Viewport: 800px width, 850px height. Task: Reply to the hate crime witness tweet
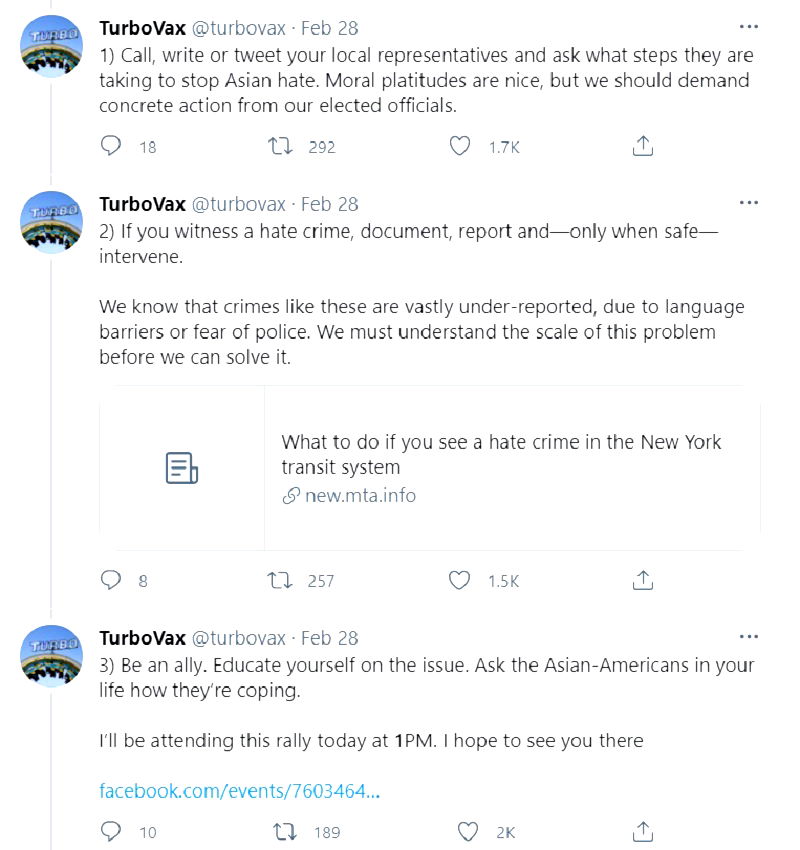pyautogui.click(x=112, y=580)
